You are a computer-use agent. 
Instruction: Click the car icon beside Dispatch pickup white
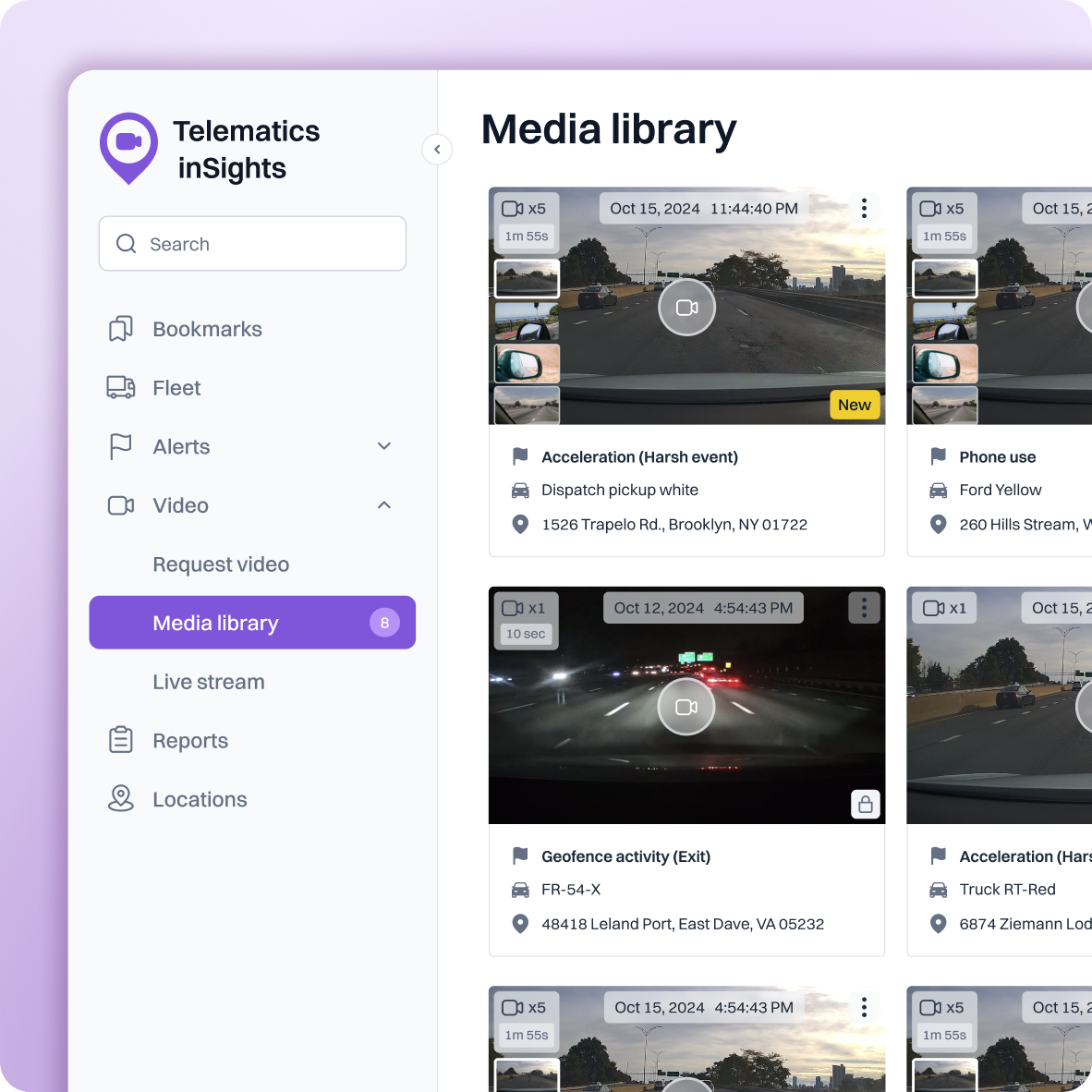click(x=520, y=491)
